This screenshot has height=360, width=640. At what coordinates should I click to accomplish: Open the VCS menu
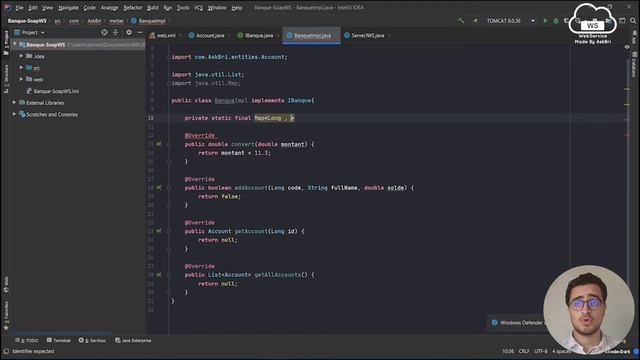tap(198, 8)
